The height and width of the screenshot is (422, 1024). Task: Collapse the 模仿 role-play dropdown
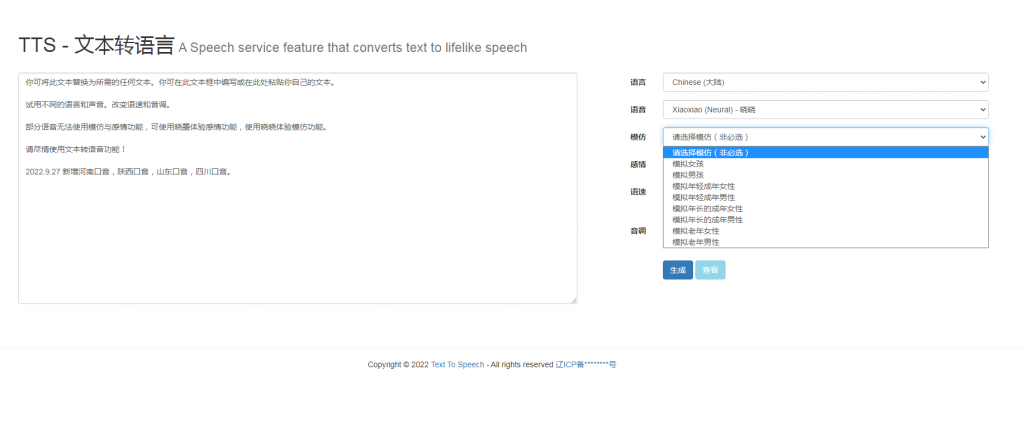[825, 136]
